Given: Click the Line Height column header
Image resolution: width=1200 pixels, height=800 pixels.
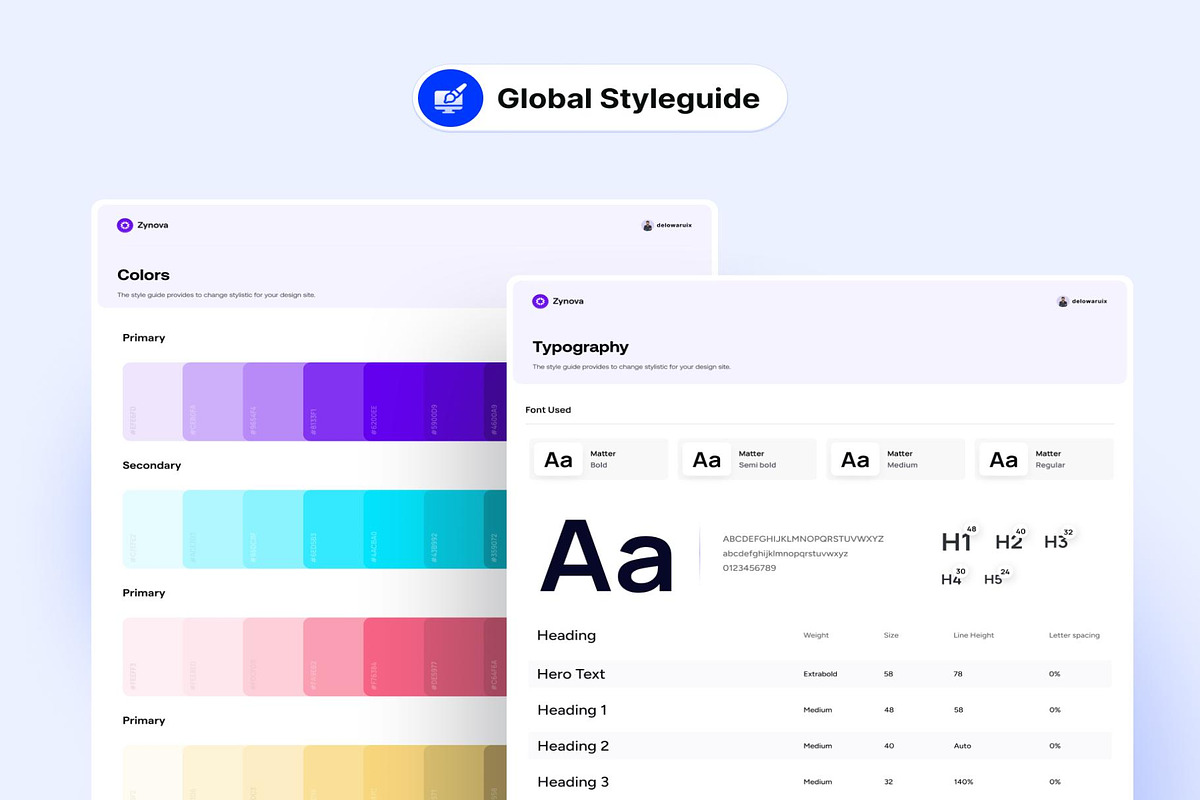Looking at the screenshot, I should point(974,635).
